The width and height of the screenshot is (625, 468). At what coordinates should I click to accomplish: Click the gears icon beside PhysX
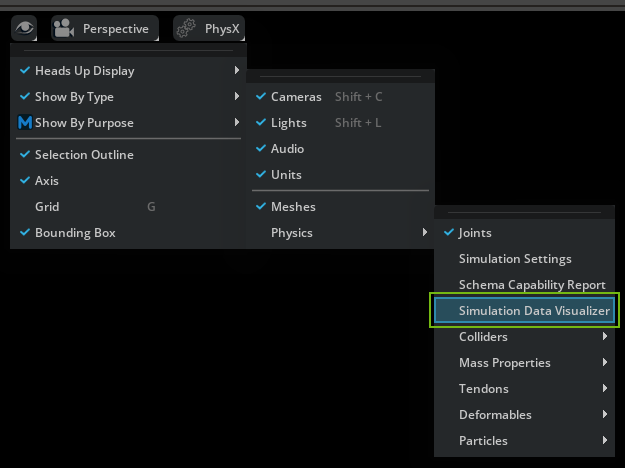pyautogui.click(x=186, y=28)
